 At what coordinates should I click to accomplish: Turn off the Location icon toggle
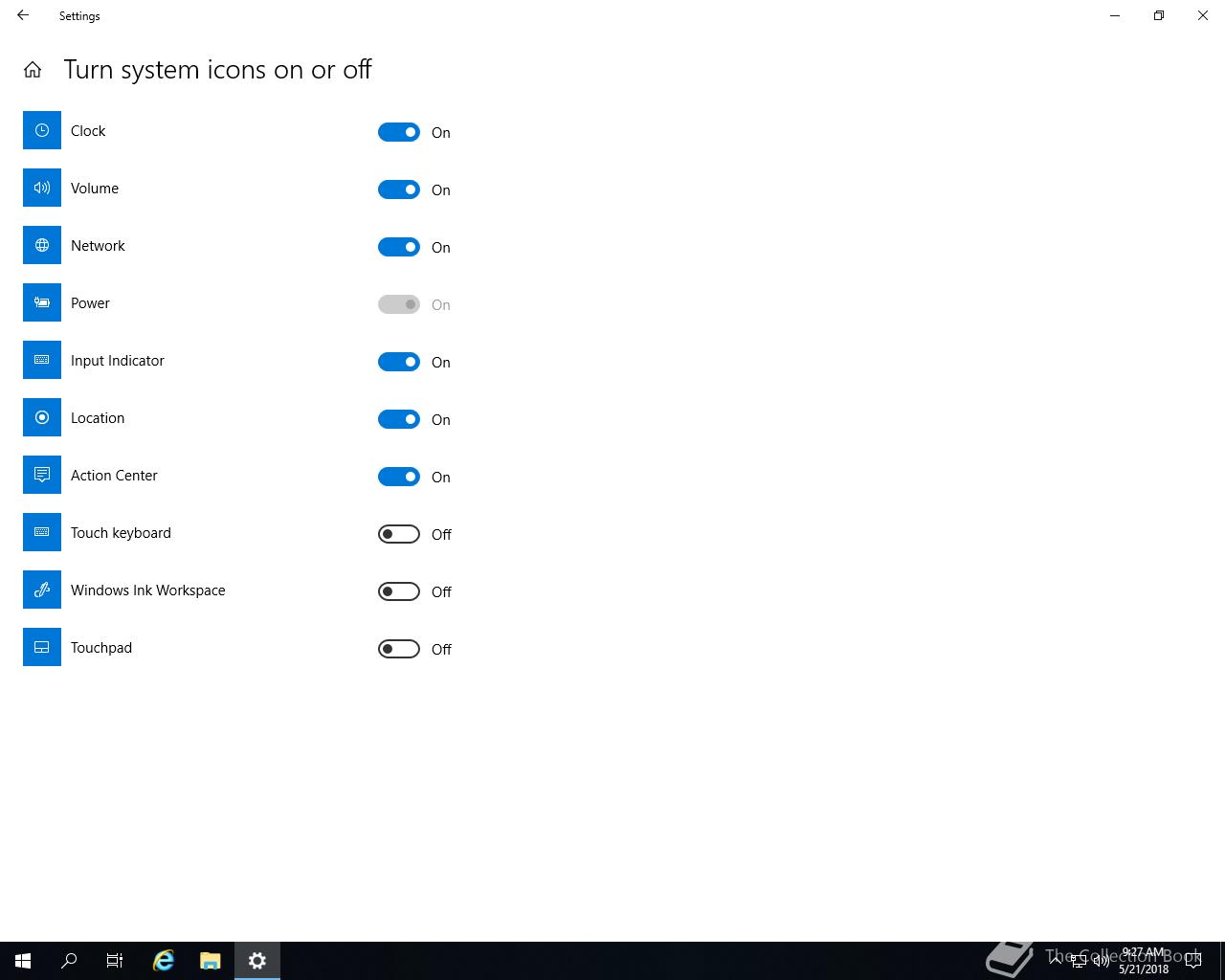(x=399, y=419)
